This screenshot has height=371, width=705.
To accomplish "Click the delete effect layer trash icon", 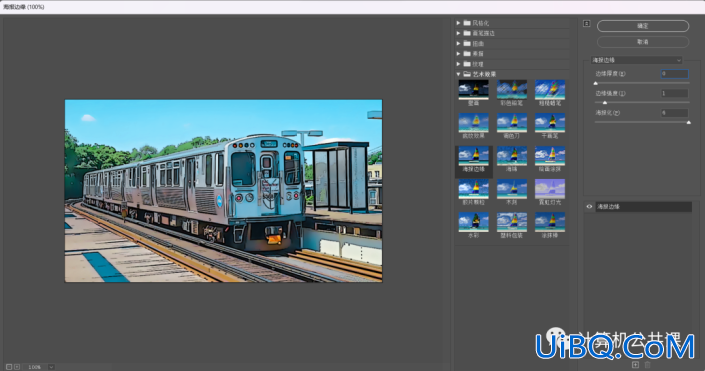I will click(647, 365).
